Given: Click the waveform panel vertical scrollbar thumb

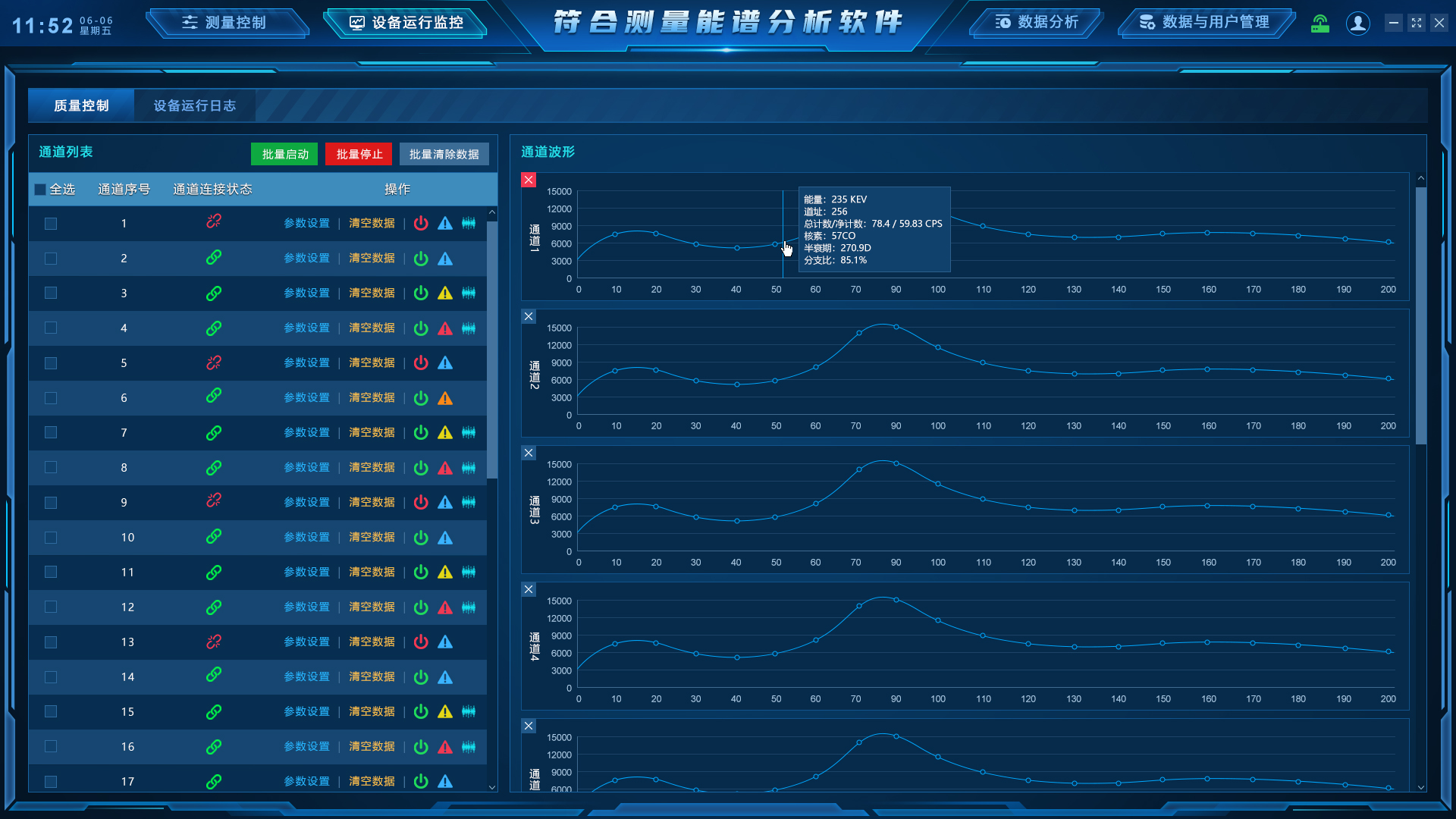Looking at the screenshot, I should (x=1421, y=315).
